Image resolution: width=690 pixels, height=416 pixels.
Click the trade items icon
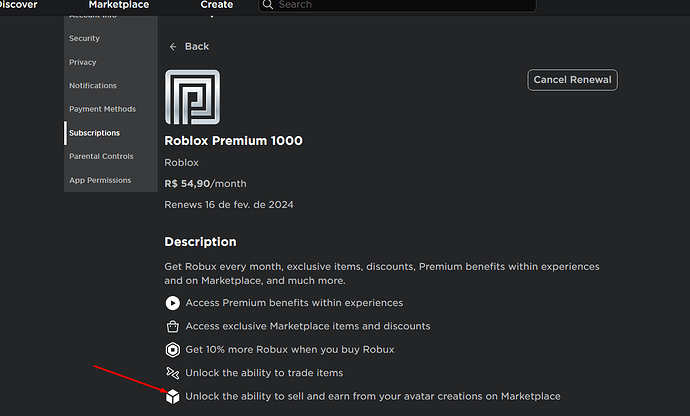pyautogui.click(x=173, y=372)
